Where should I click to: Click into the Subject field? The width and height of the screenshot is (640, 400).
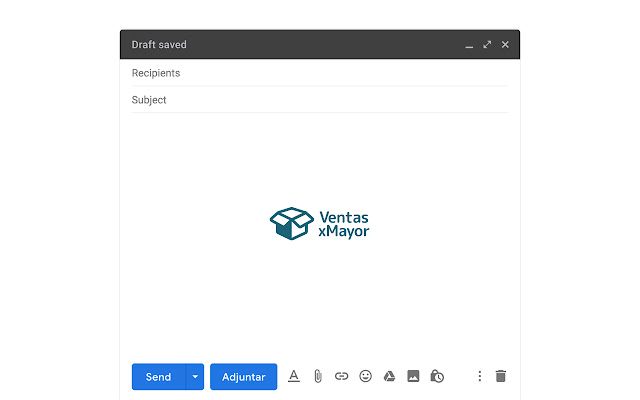pyautogui.click(x=320, y=100)
